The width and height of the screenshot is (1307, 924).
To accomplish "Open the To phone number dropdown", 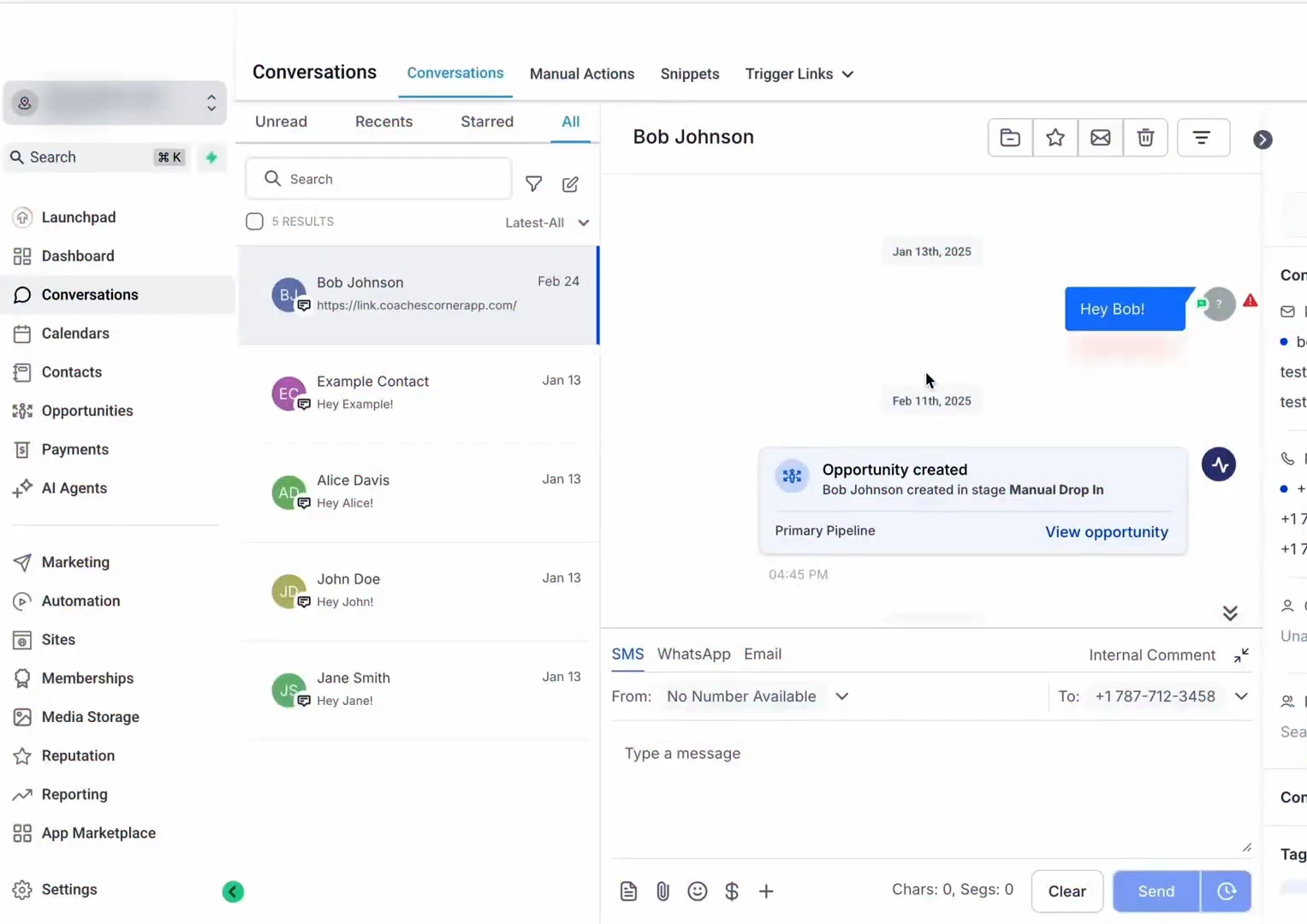I will 1171,696.
